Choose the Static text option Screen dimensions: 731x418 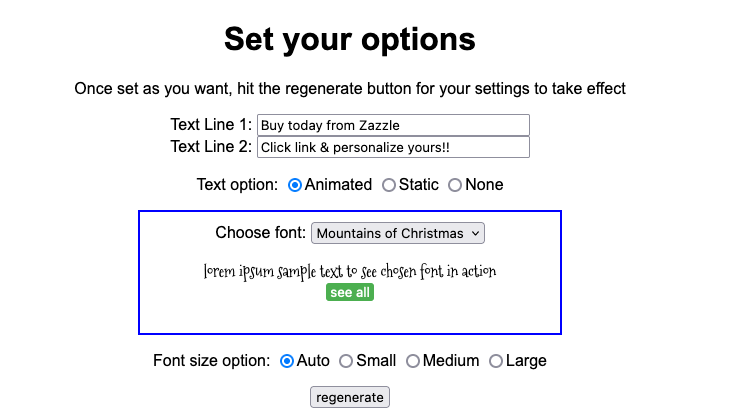pos(389,185)
